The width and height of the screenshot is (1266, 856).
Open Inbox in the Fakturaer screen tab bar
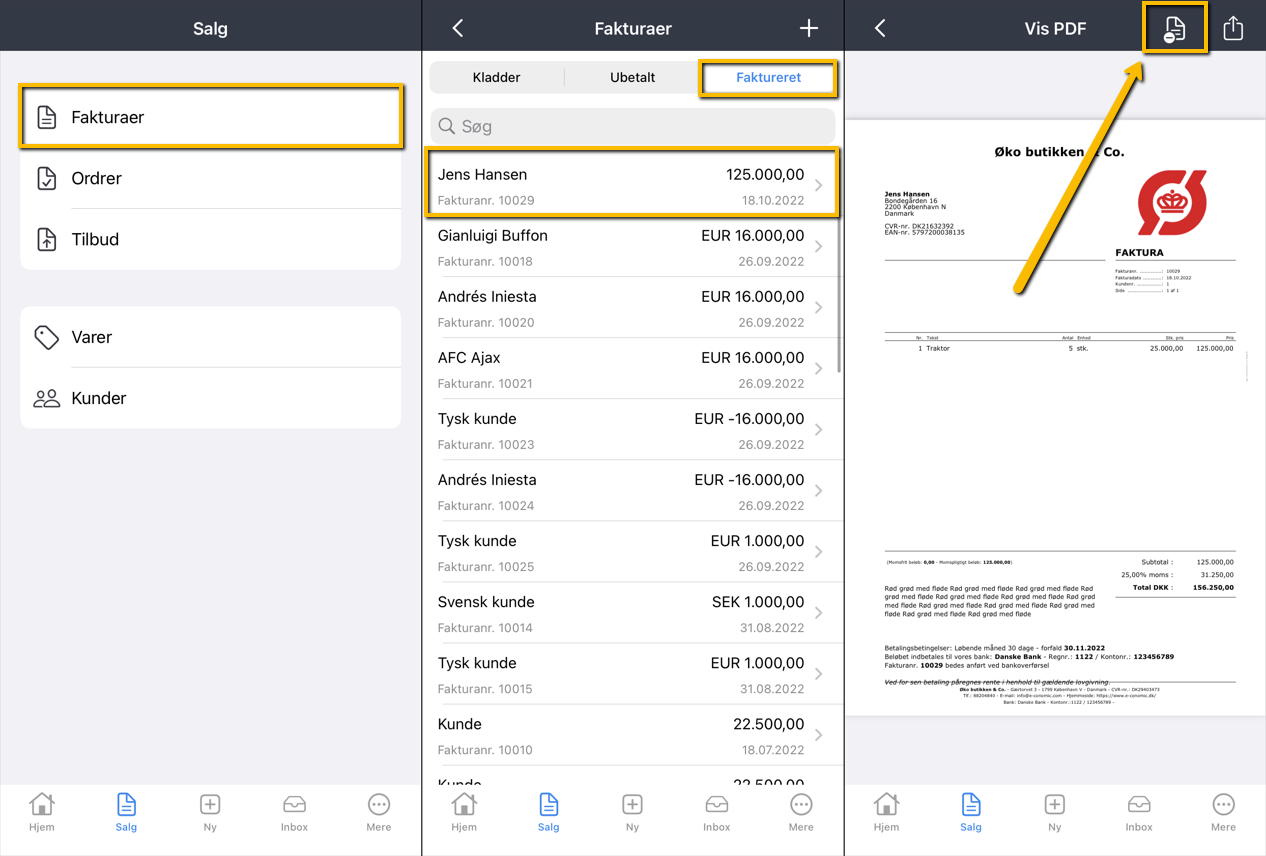point(716,812)
